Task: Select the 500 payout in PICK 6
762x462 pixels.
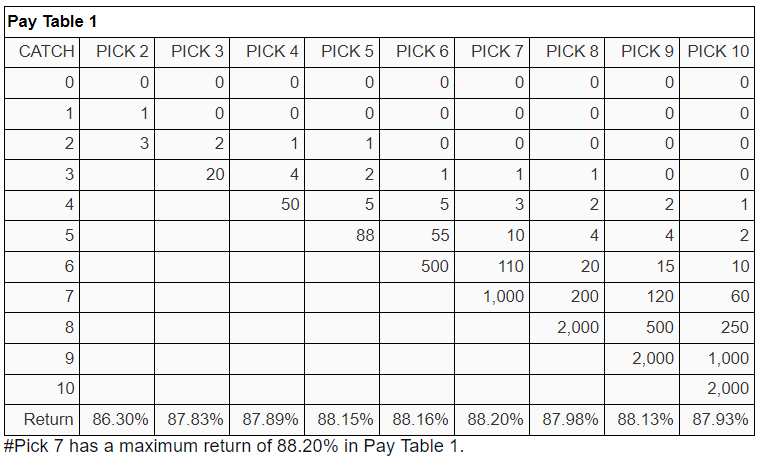Action: click(x=435, y=266)
